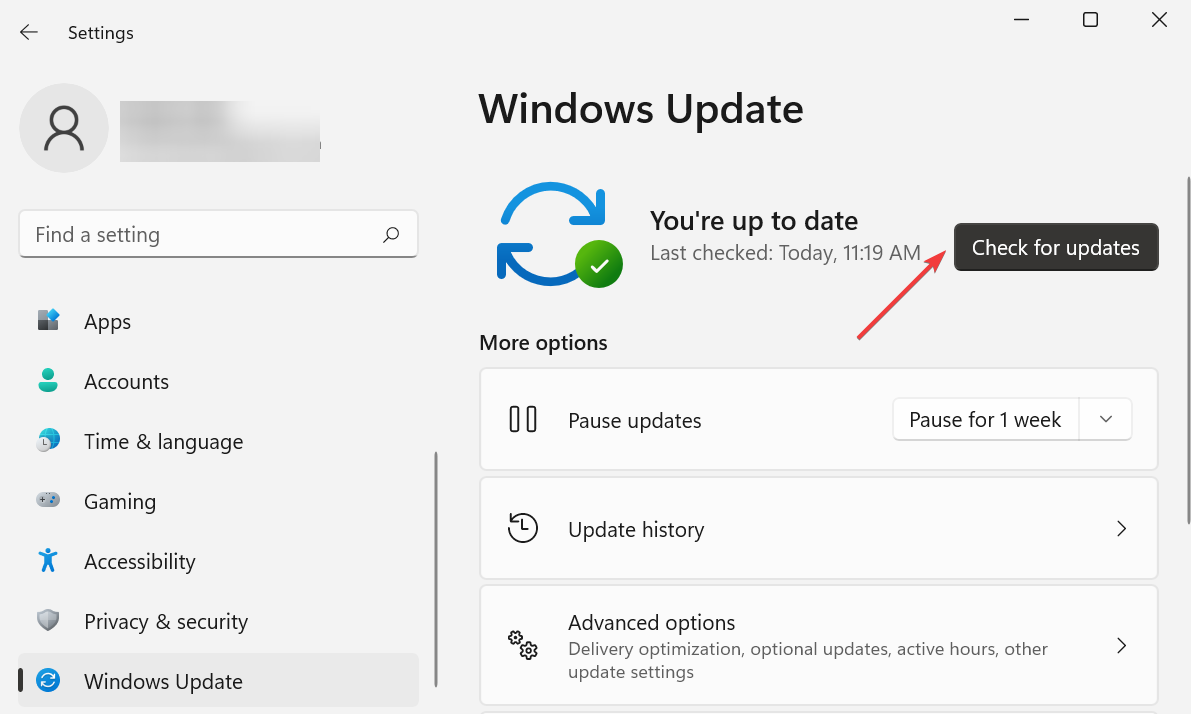
Task: Open the Pause for 1 week dropdown
Action: click(1105, 419)
